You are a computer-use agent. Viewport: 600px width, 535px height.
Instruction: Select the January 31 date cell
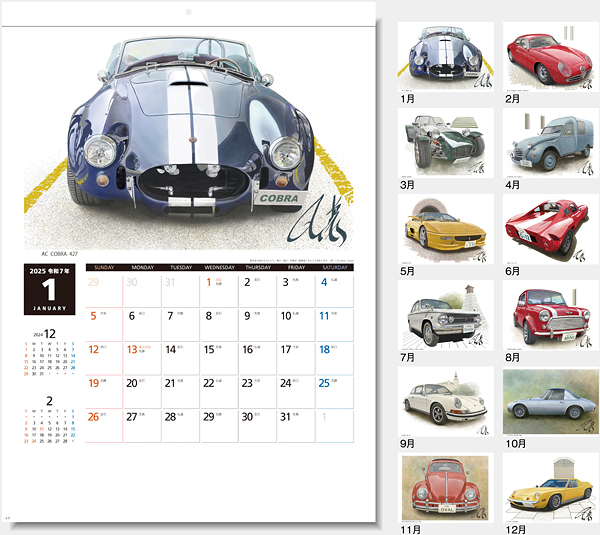click(x=297, y=426)
